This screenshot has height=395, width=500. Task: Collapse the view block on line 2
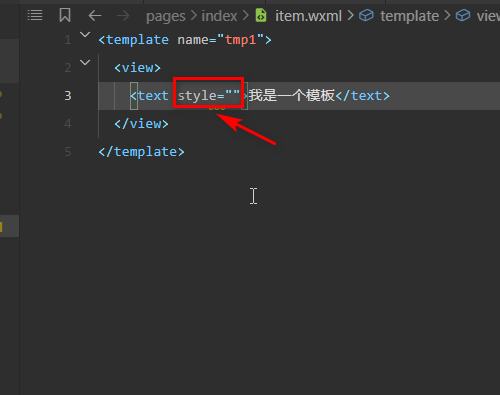click(85, 62)
